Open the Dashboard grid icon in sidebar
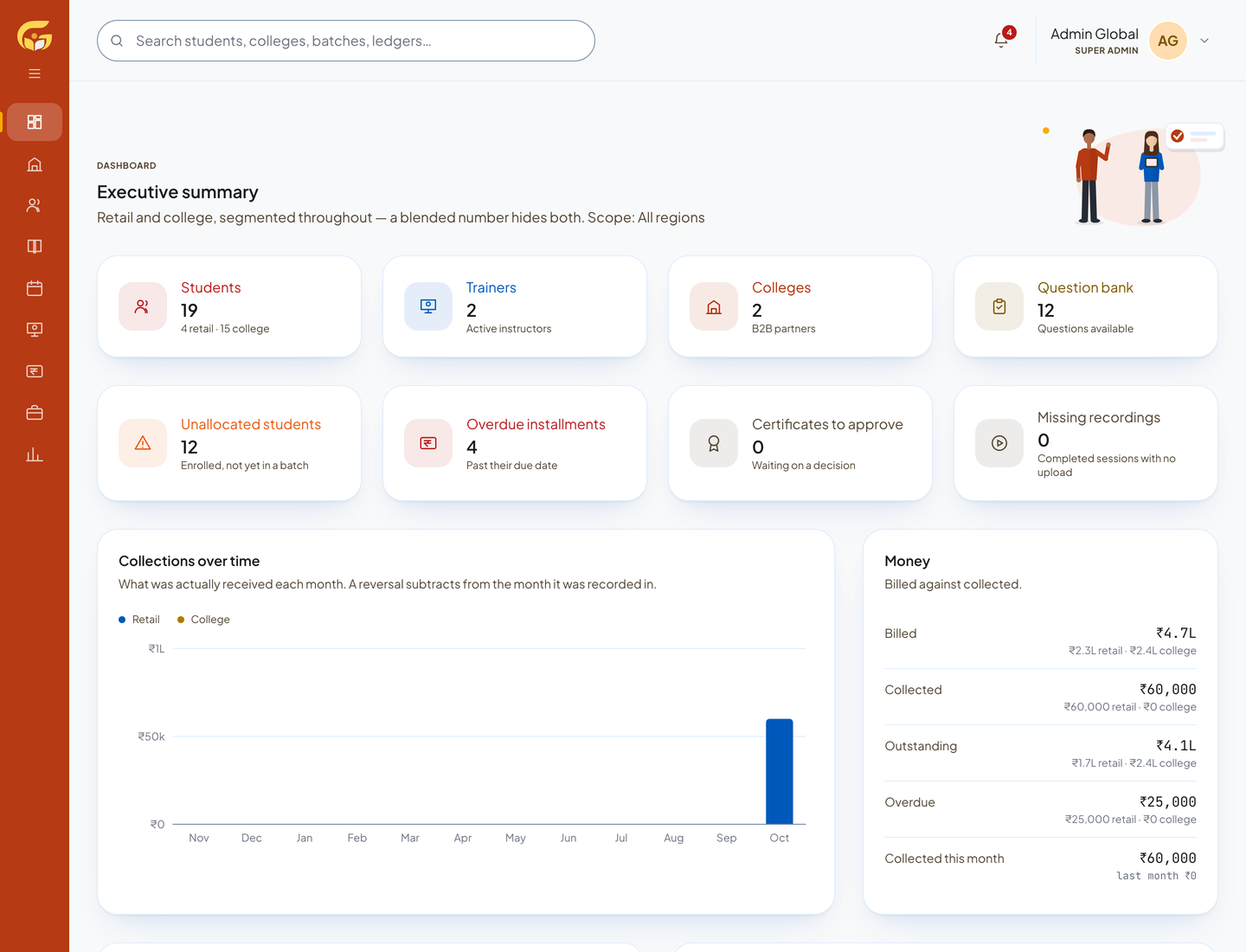 point(35,122)
